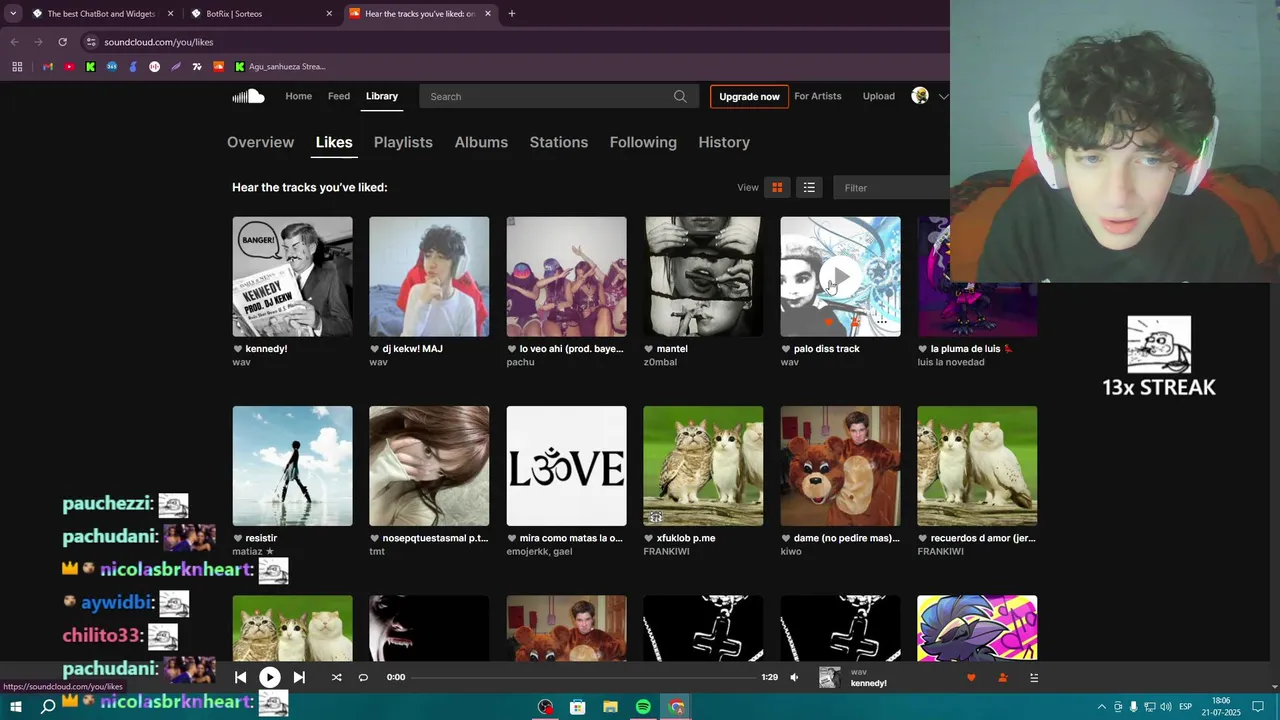Go to the Following tab
The image size is (1280, 720).
[643, 142]
